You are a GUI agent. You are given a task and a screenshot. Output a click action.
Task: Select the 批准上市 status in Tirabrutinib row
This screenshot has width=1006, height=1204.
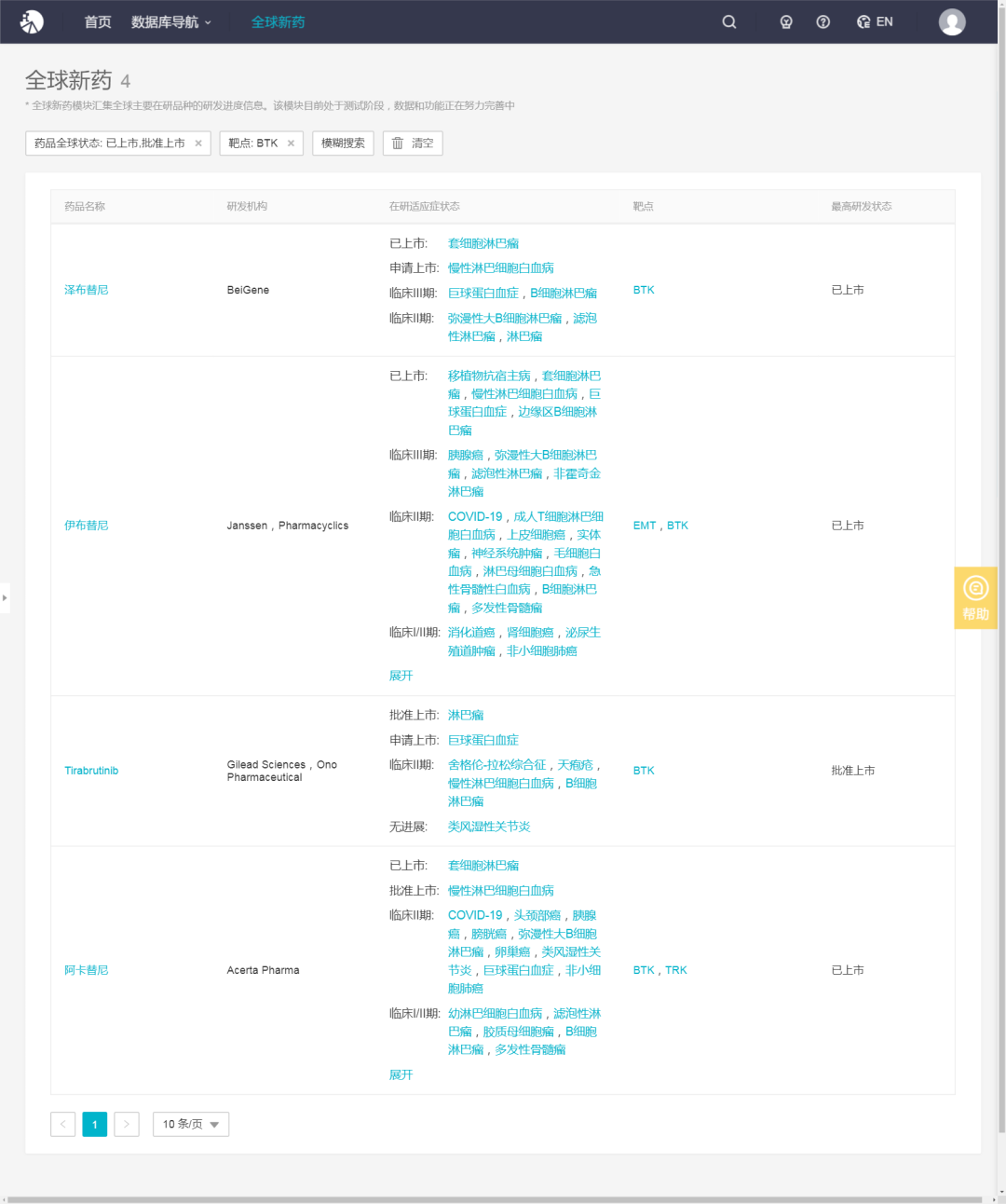[853, 771]
